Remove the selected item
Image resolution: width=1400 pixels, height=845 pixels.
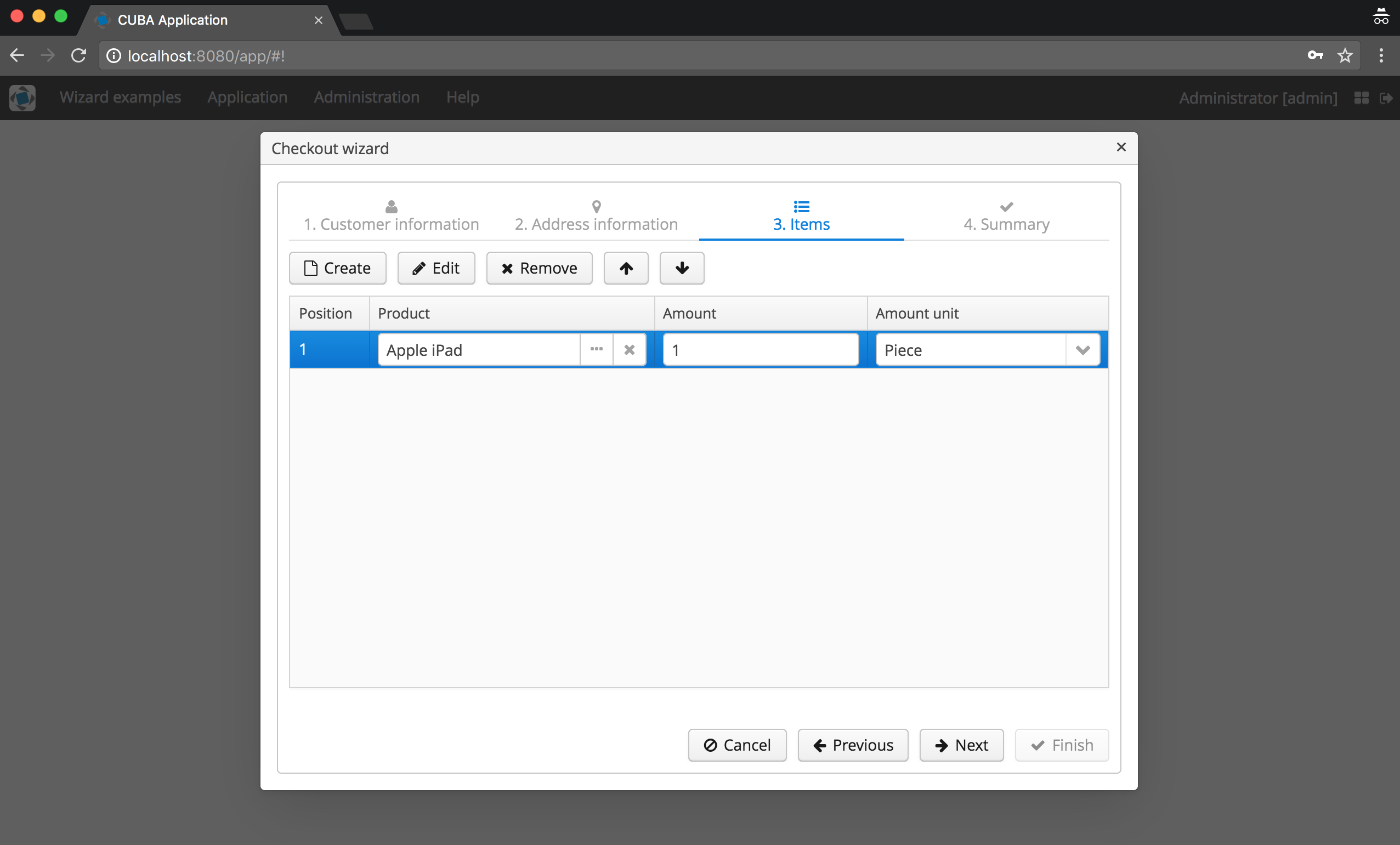pos(539,268)
